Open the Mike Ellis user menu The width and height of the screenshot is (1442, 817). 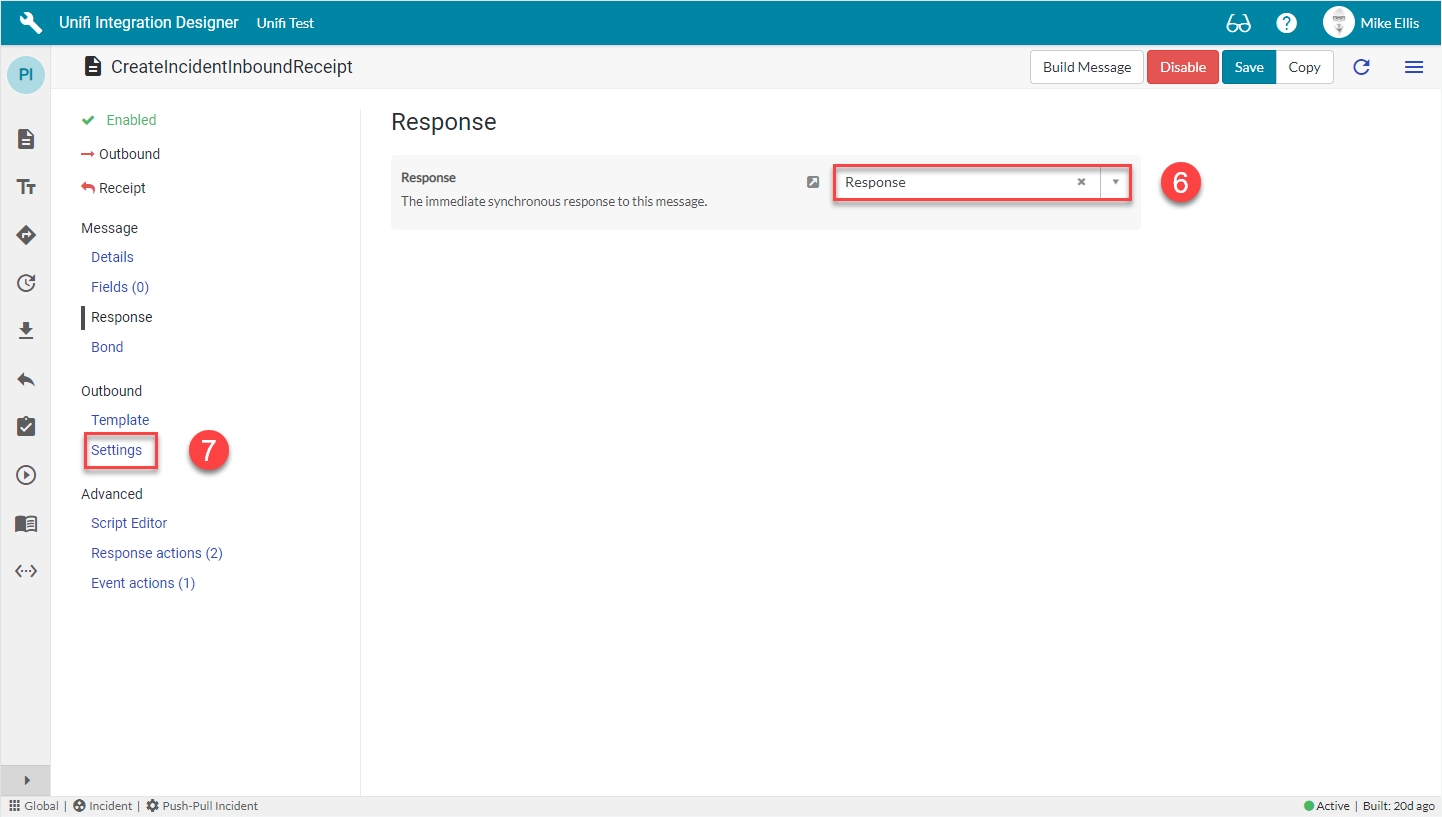(x=1370, y=23)
